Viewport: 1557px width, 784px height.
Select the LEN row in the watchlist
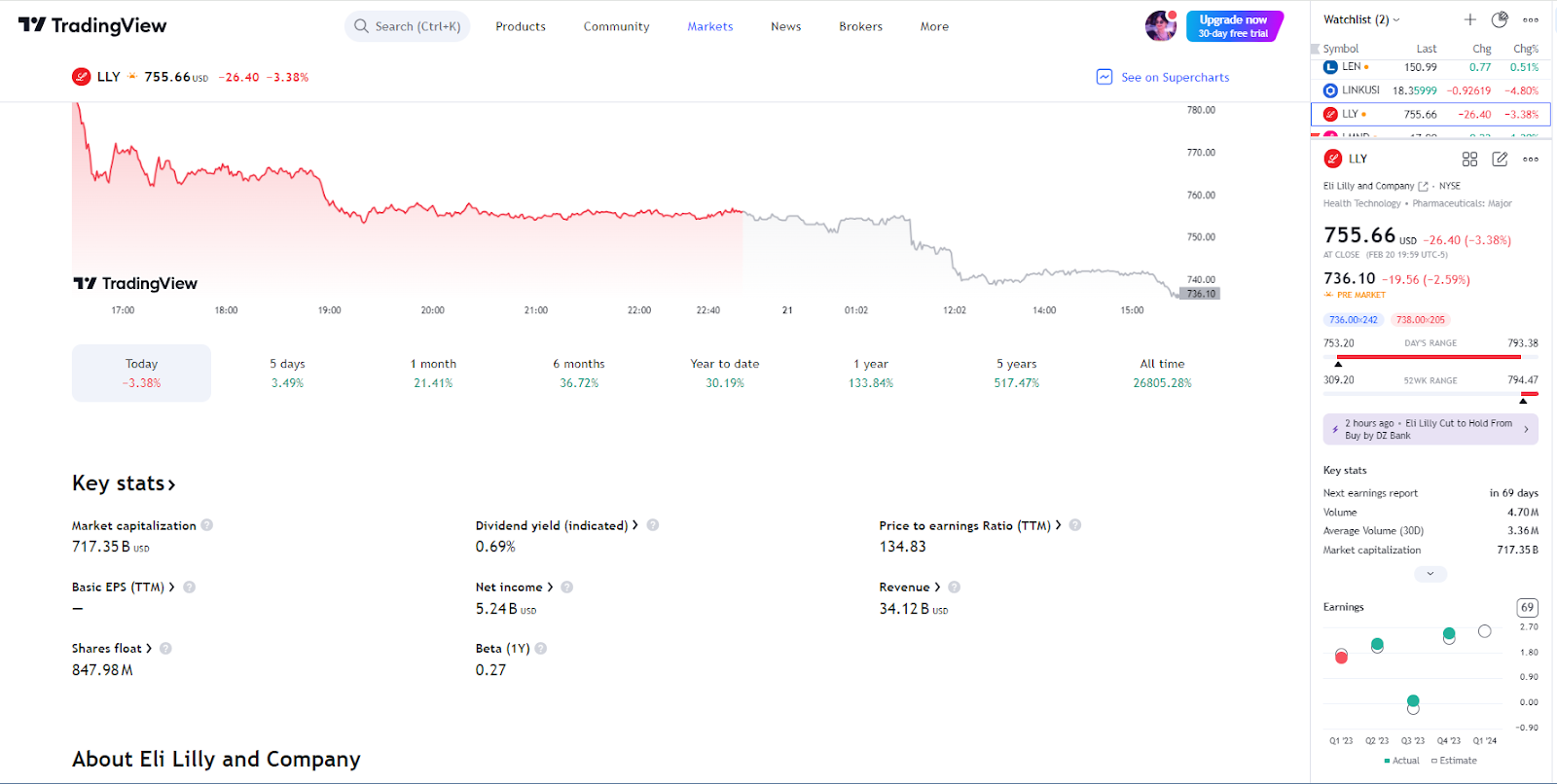click(x=1430, y=67)
